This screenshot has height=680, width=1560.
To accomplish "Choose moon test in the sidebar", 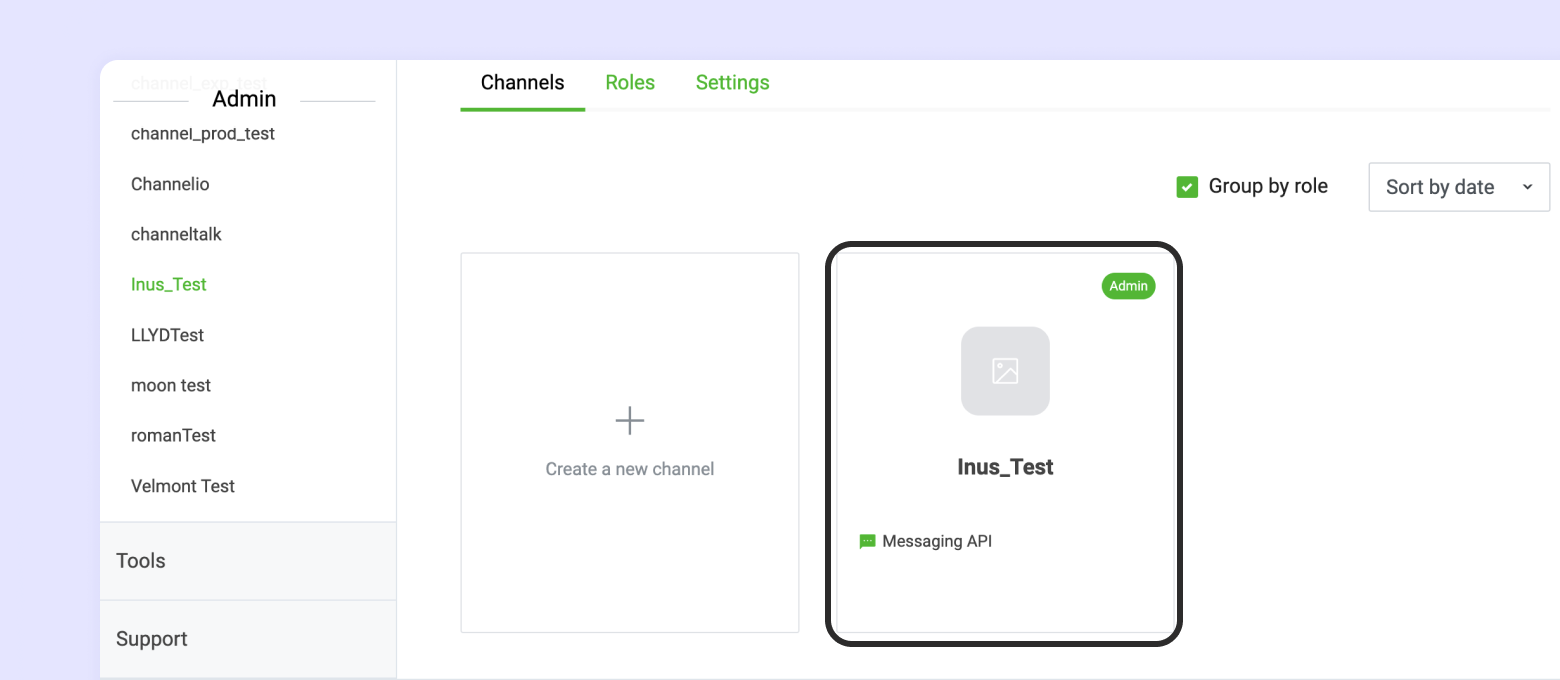I will click(x=171, y=385).
